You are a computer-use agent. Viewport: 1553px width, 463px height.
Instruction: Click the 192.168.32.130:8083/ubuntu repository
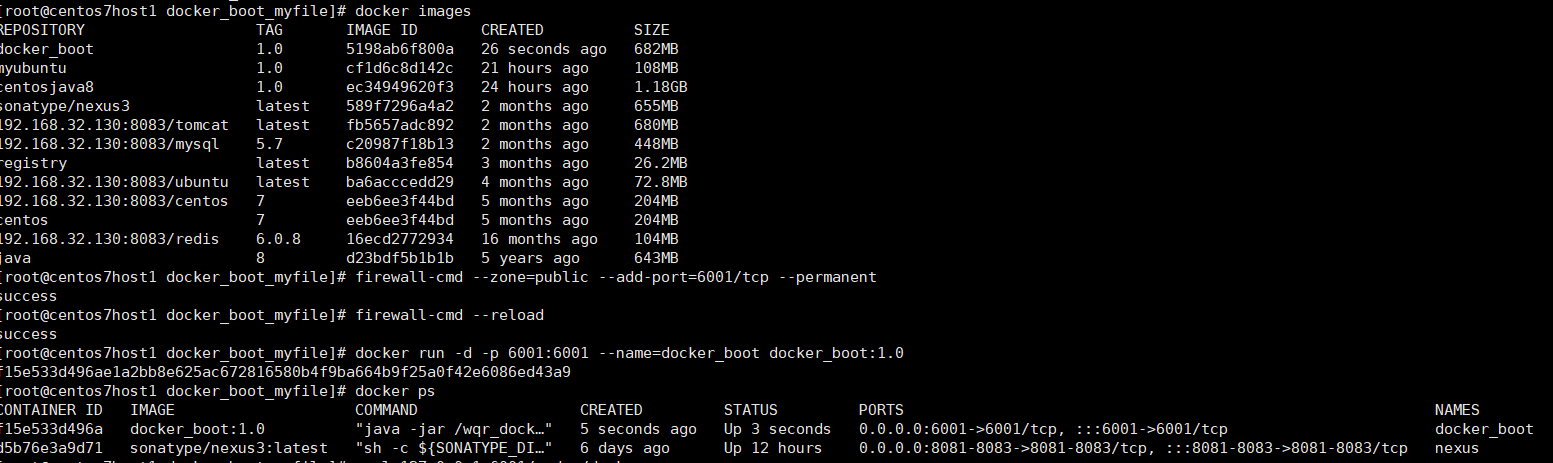(x=114, y=182)
